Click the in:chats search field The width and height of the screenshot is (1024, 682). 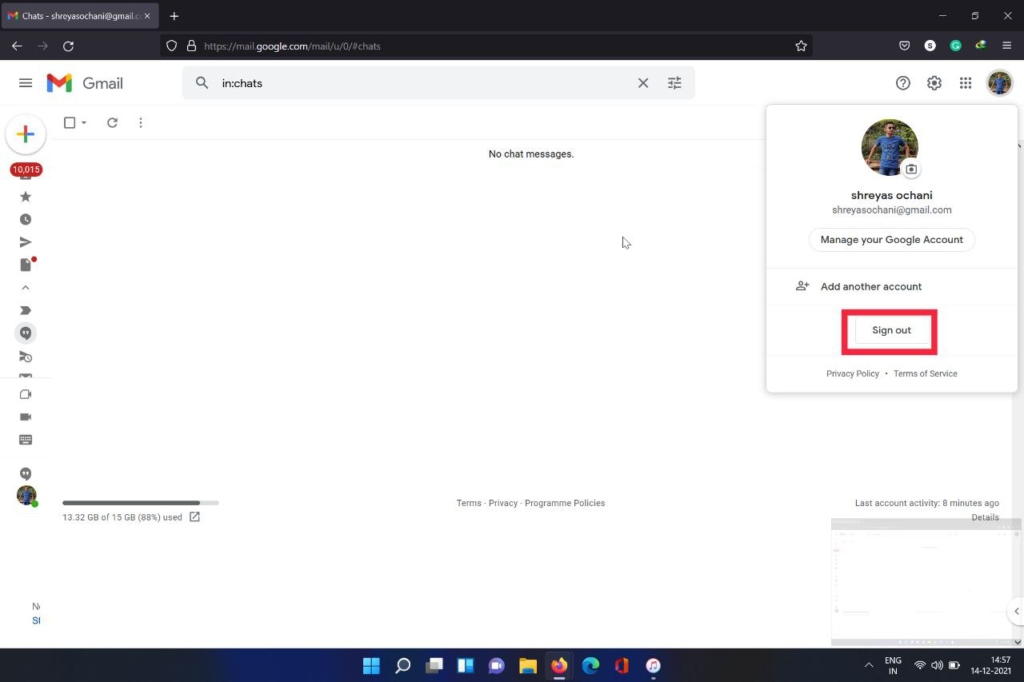coord(420,83)
